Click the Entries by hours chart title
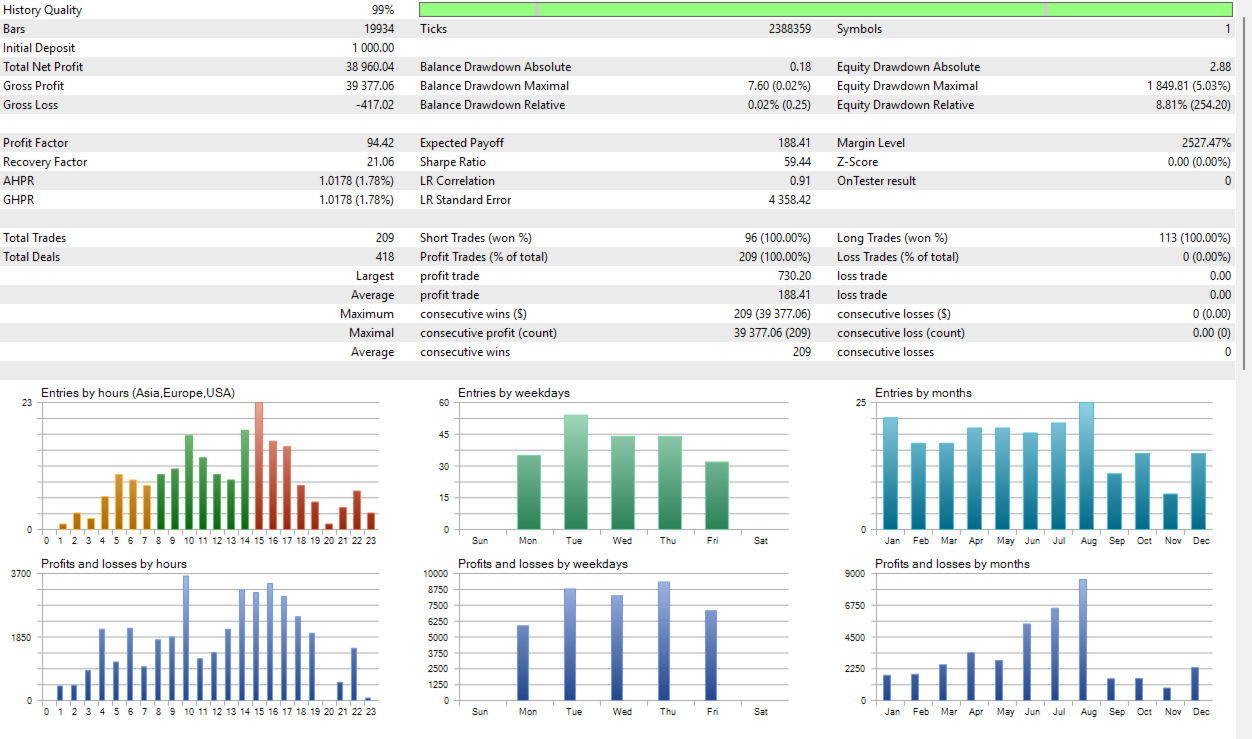1252x739 pixels. tap(138, 393)
